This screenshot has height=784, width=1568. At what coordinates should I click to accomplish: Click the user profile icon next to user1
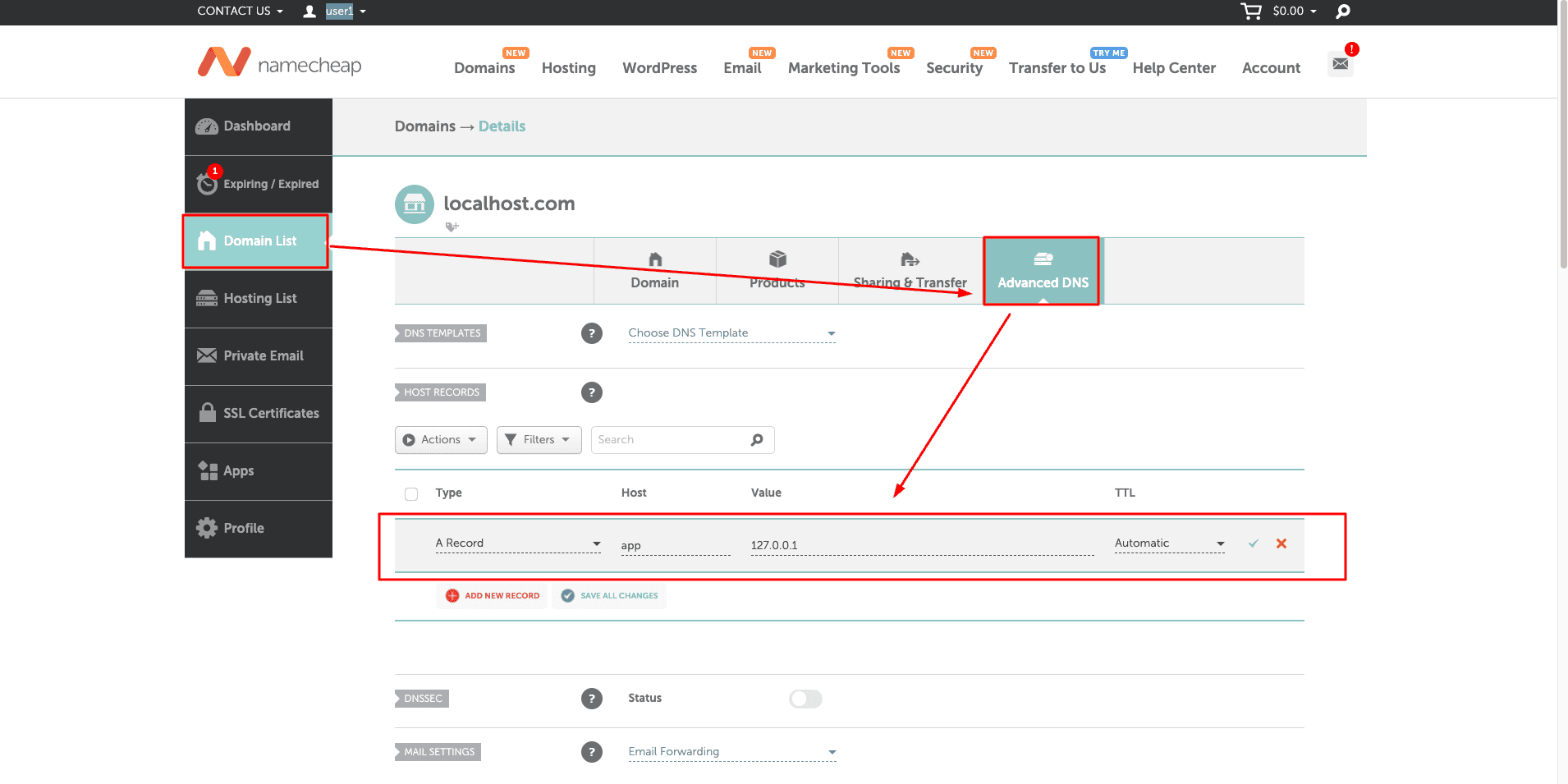[309, 11]
